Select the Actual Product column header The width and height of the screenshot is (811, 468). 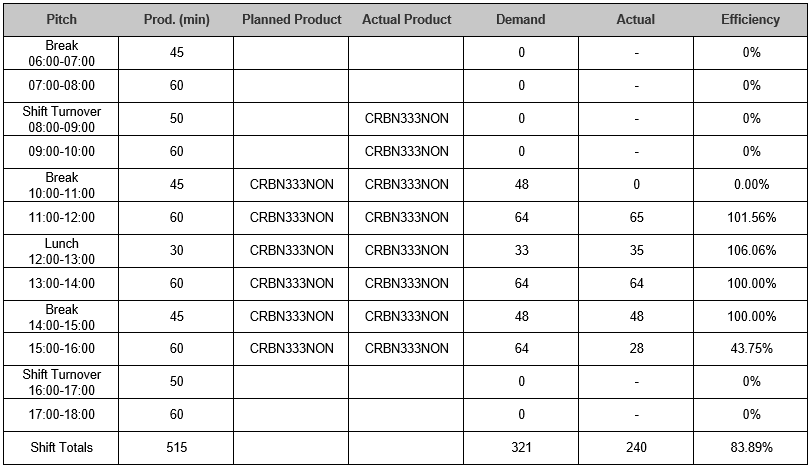pyautogui.click(x=406, y=20)
